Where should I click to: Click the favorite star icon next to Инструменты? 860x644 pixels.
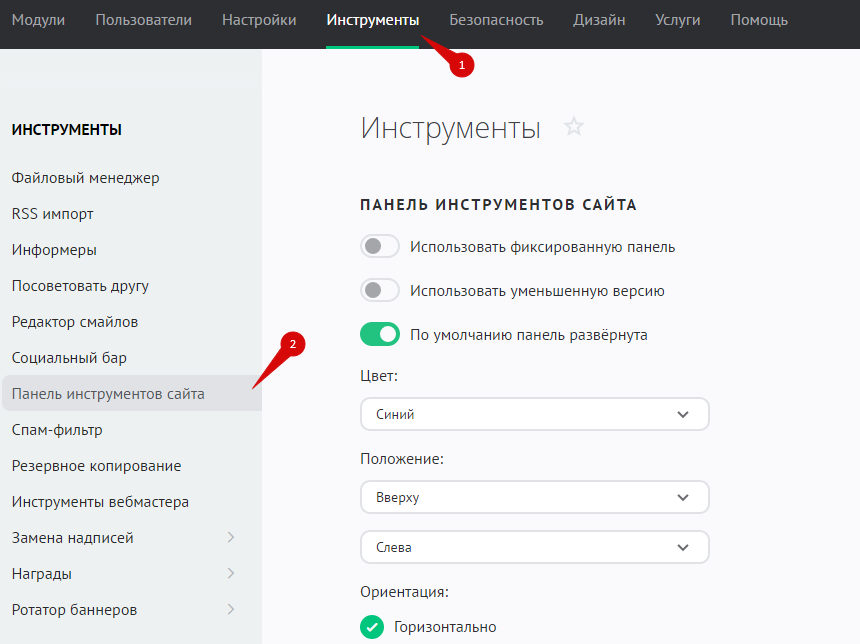tap(573, 127)
